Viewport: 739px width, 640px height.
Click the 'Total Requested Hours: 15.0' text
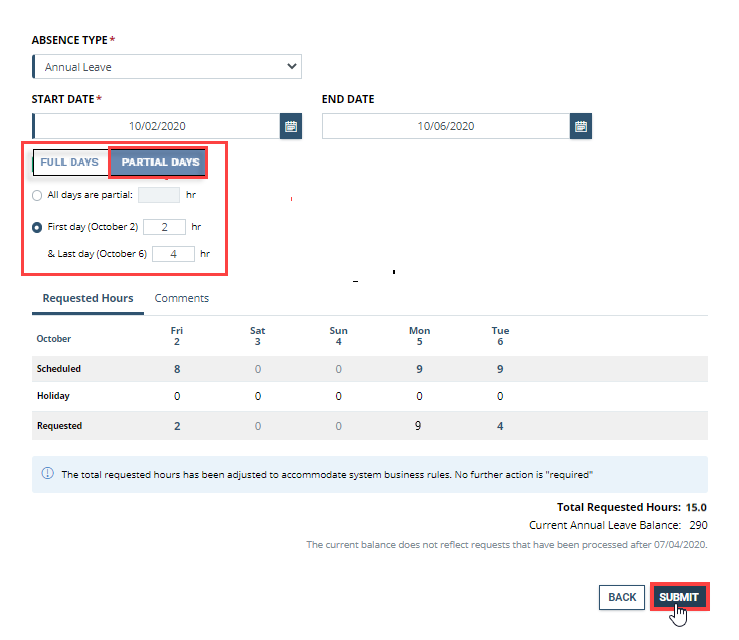click(632, 507)
